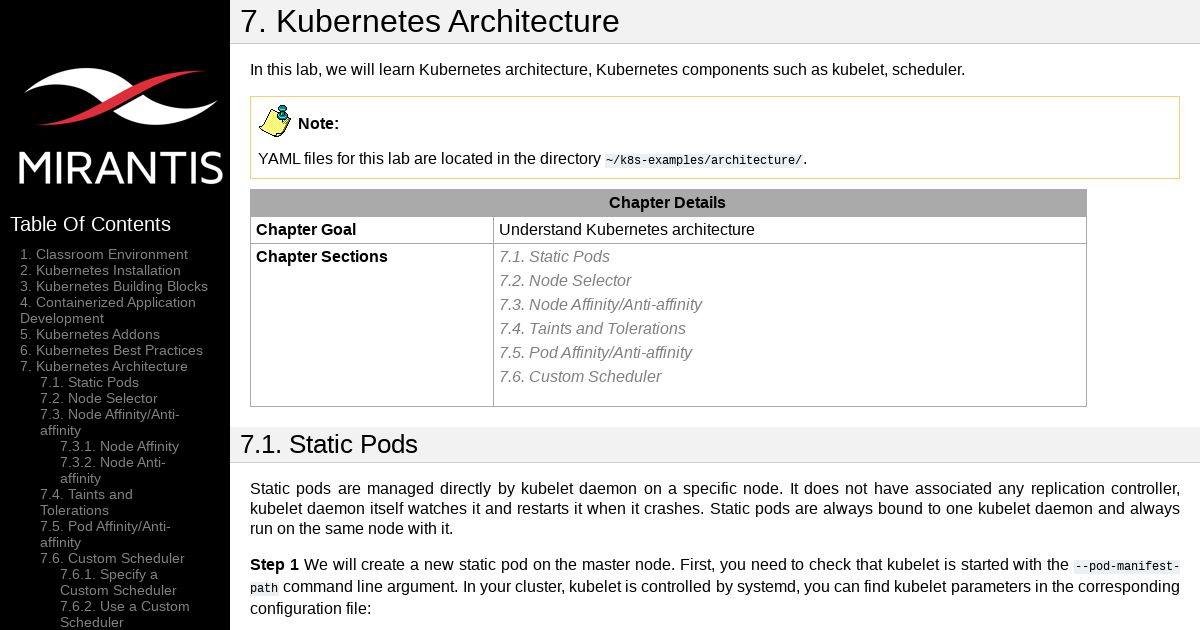Jump to 7.1 Static Pods in sidebar

click(89, 382)
